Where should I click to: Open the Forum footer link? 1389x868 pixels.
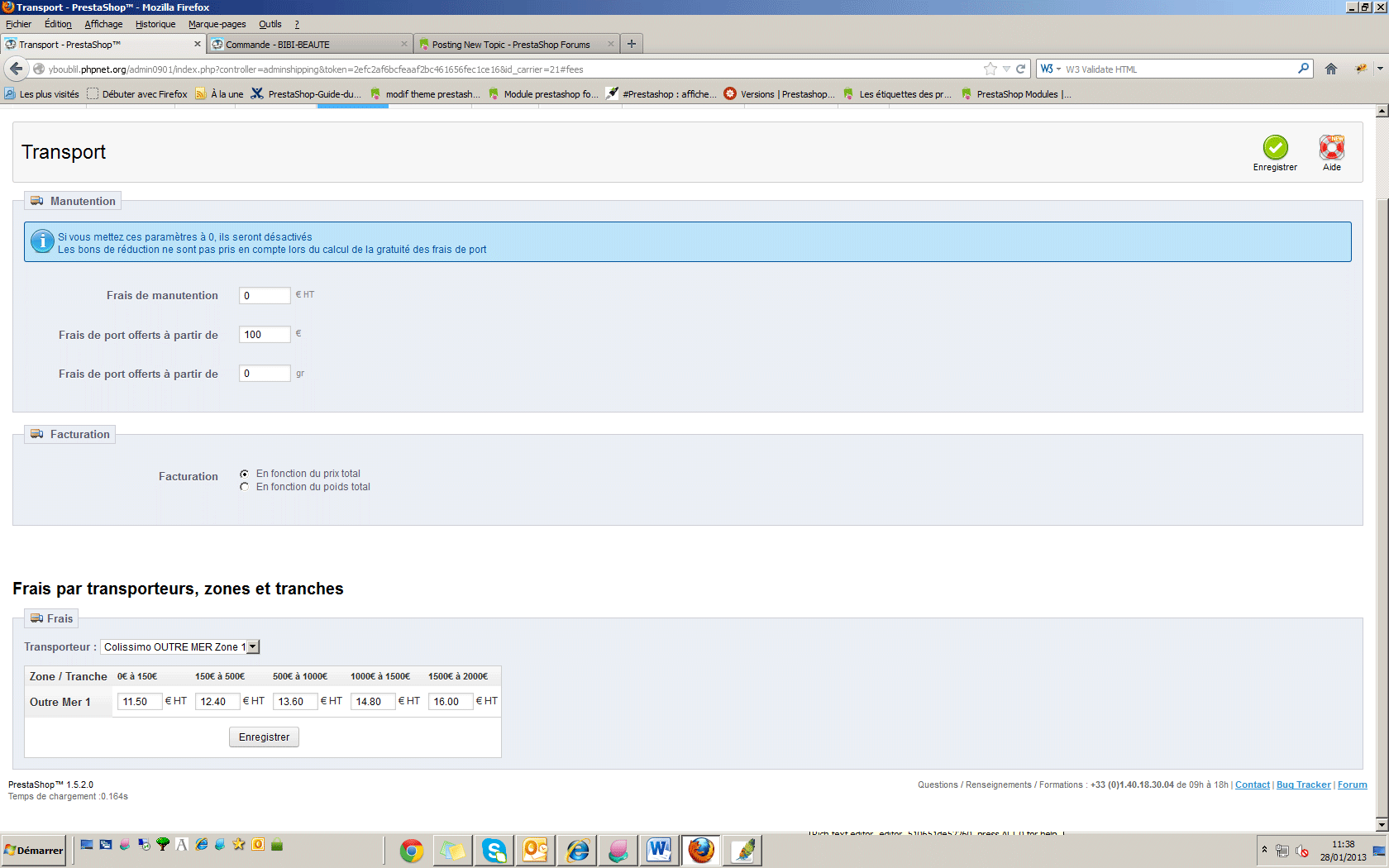pos(1352,785)
